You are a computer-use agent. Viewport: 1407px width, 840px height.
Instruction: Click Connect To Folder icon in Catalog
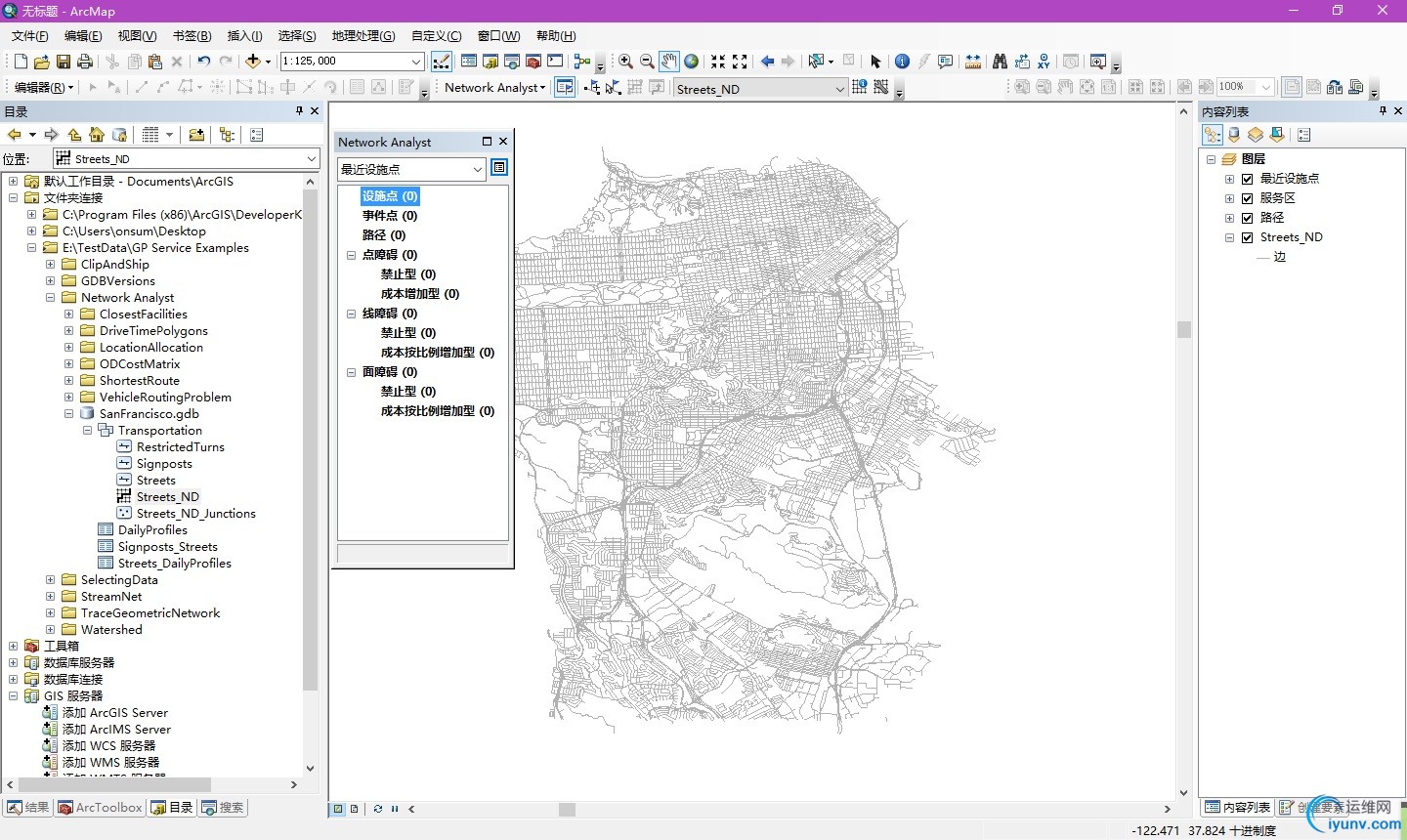point(196,135)
